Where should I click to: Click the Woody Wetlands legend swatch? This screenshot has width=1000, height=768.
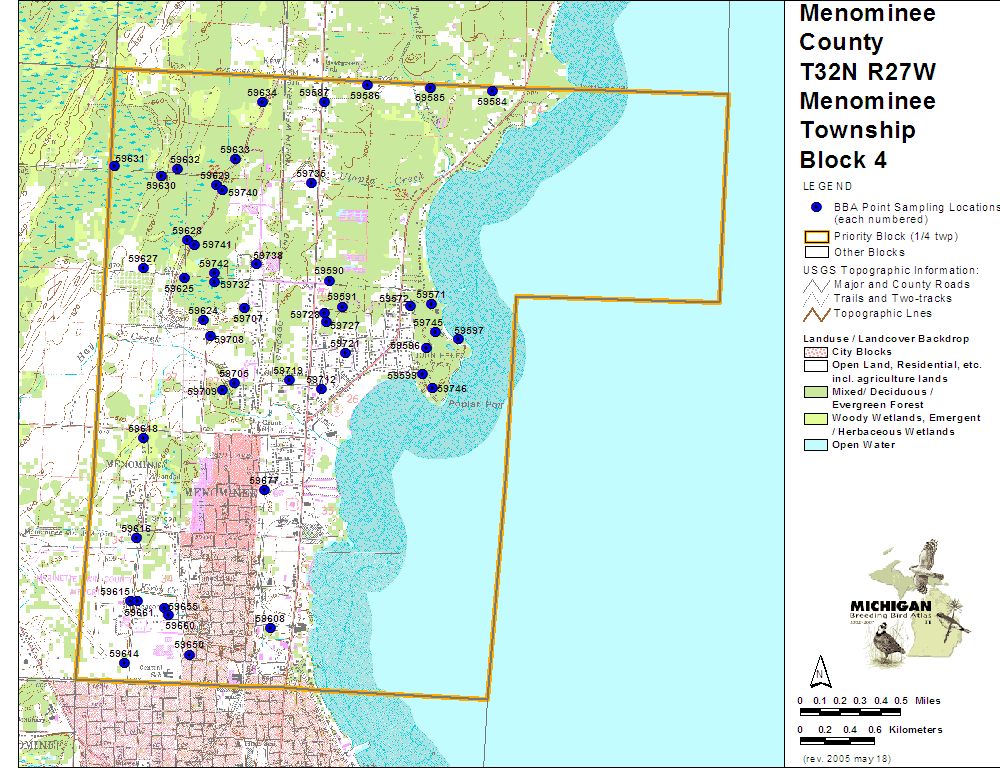click(815, 418)
